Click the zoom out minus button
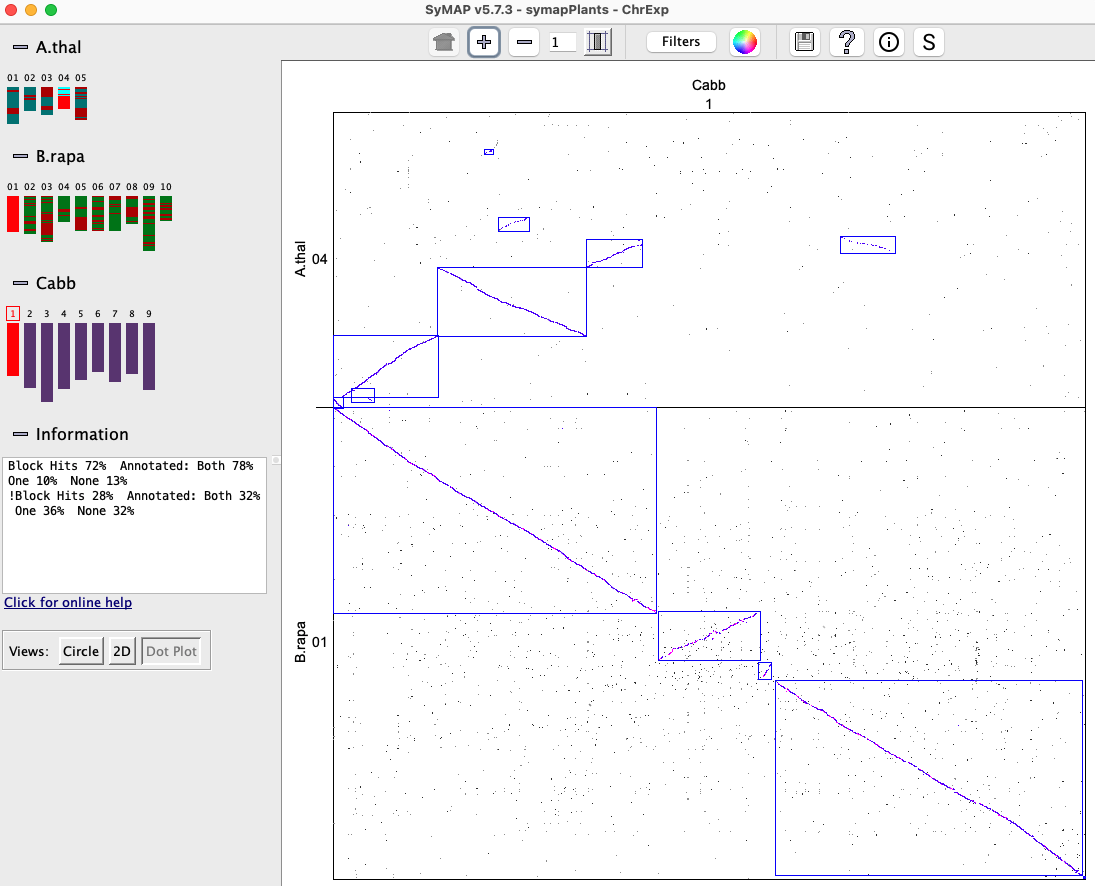The width and height of the screenshot is (1095, 886). (x=524, y=42)
